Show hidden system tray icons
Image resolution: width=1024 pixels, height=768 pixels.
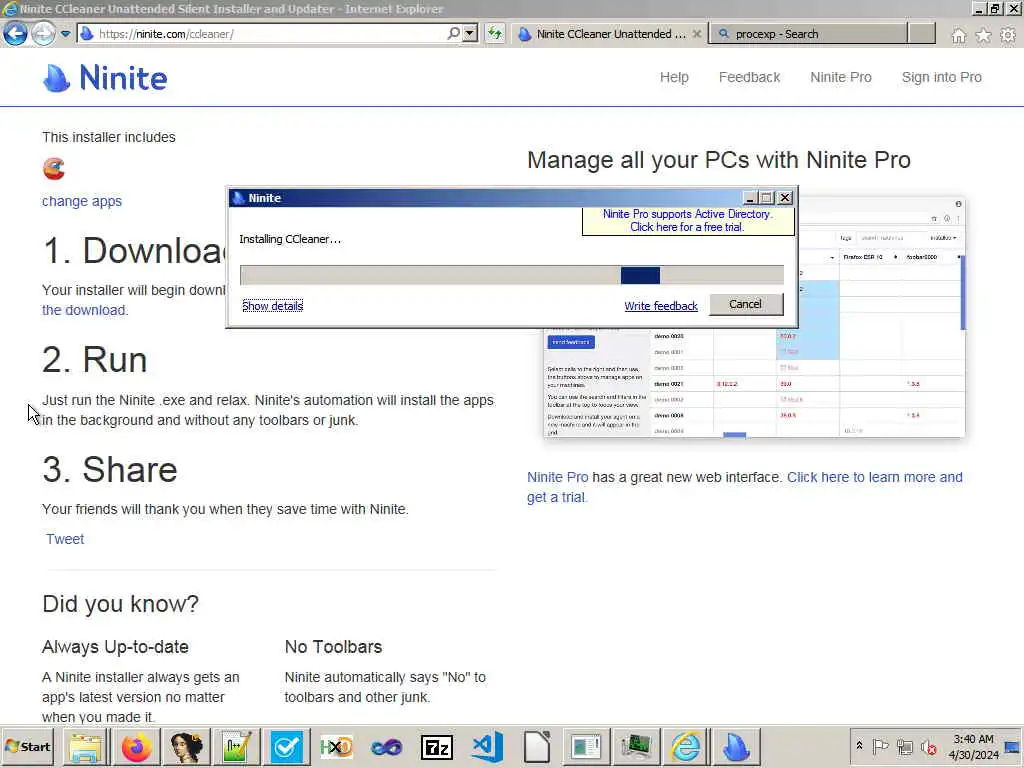point(859,746)
